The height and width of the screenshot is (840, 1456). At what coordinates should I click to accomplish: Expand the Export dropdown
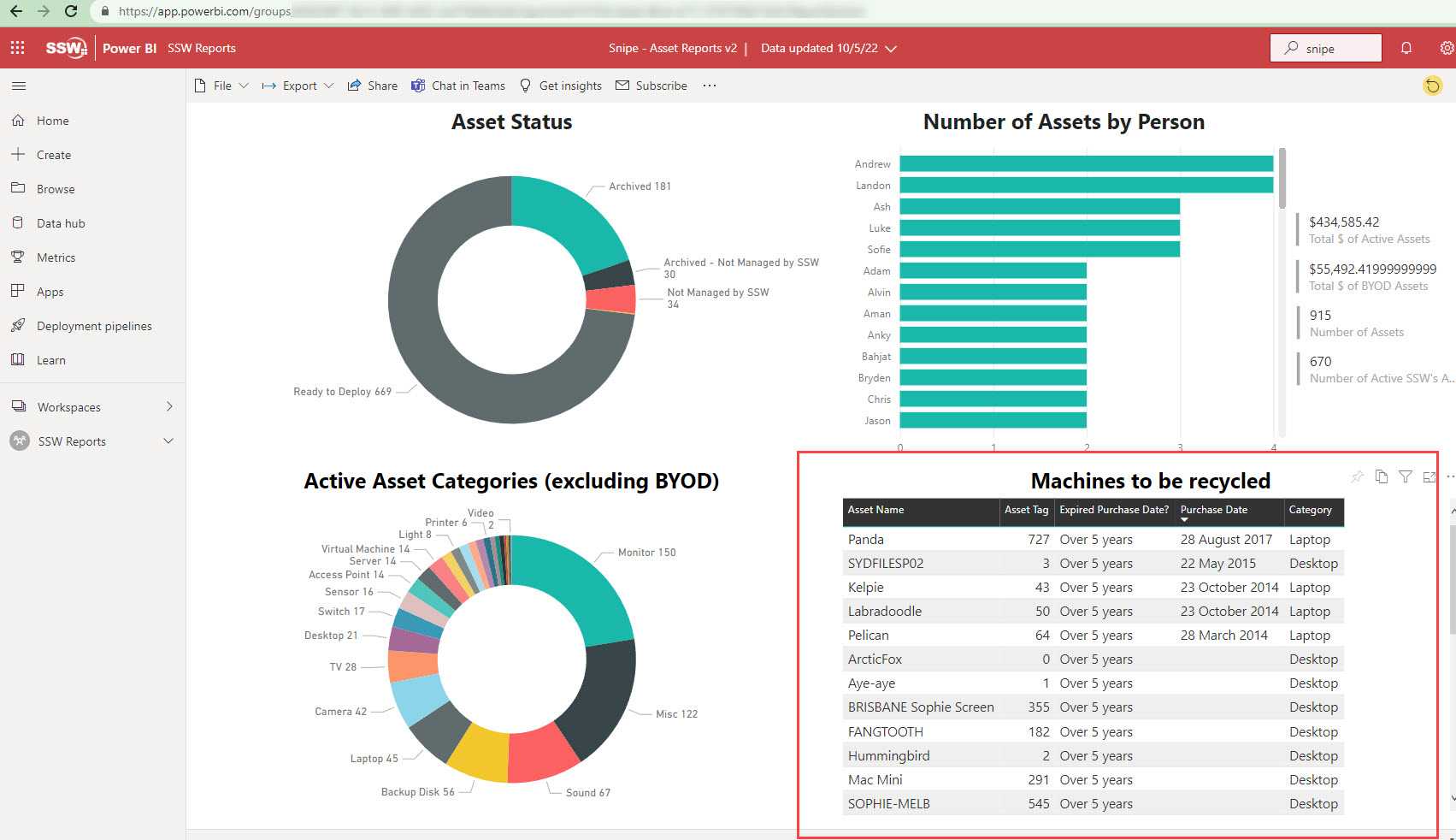[x=298, y=86]
